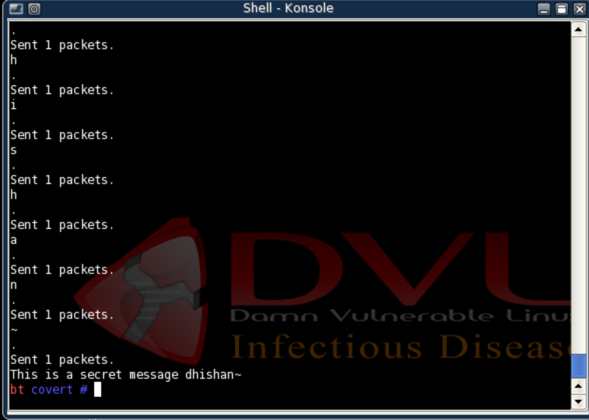Click the empty scrollbar track above the thumb
Image resolution: width=589 pixels, height=420 pixels.
tap(578, 195)
